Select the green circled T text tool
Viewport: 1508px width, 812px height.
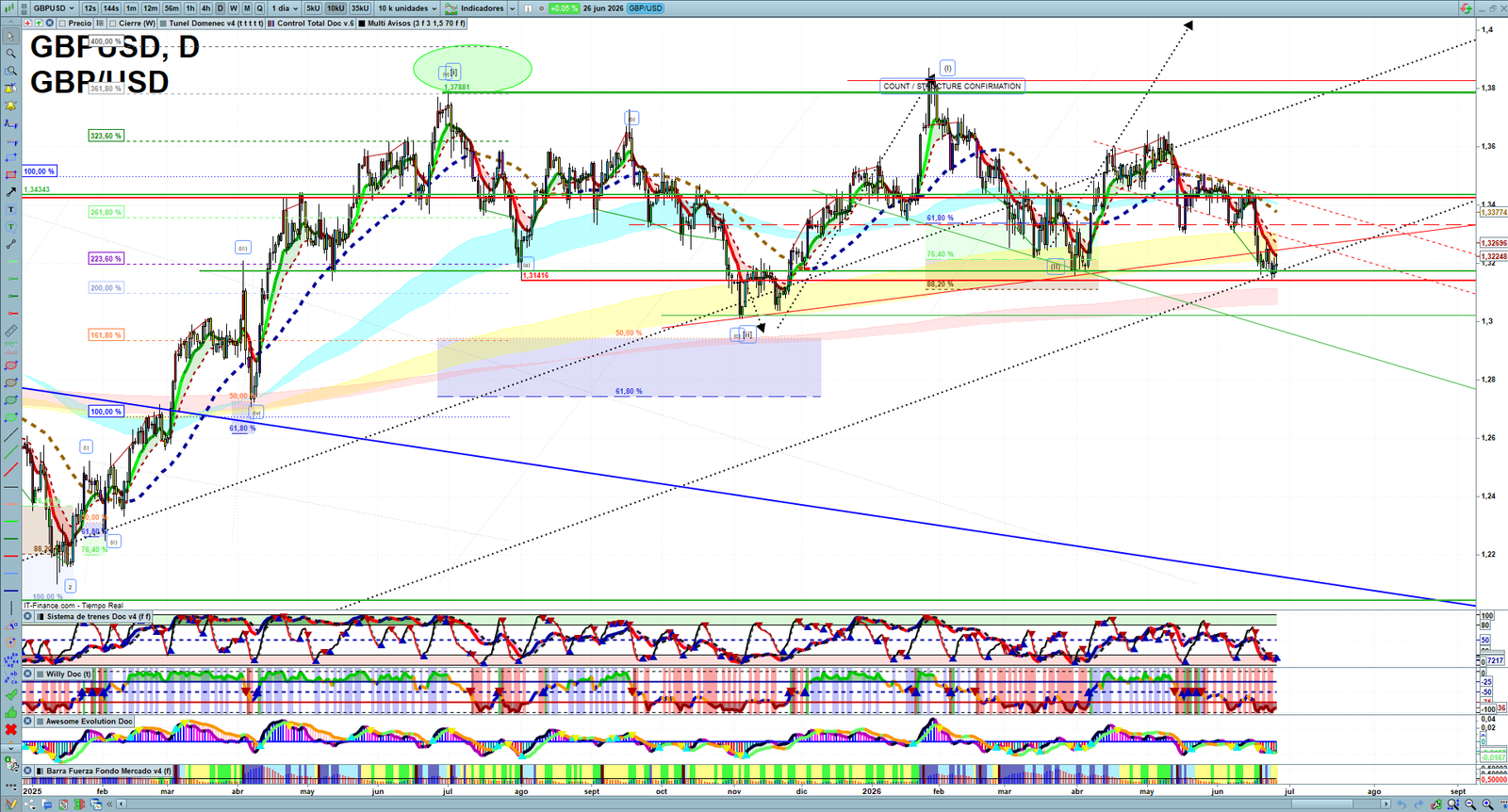pos(10,227)
